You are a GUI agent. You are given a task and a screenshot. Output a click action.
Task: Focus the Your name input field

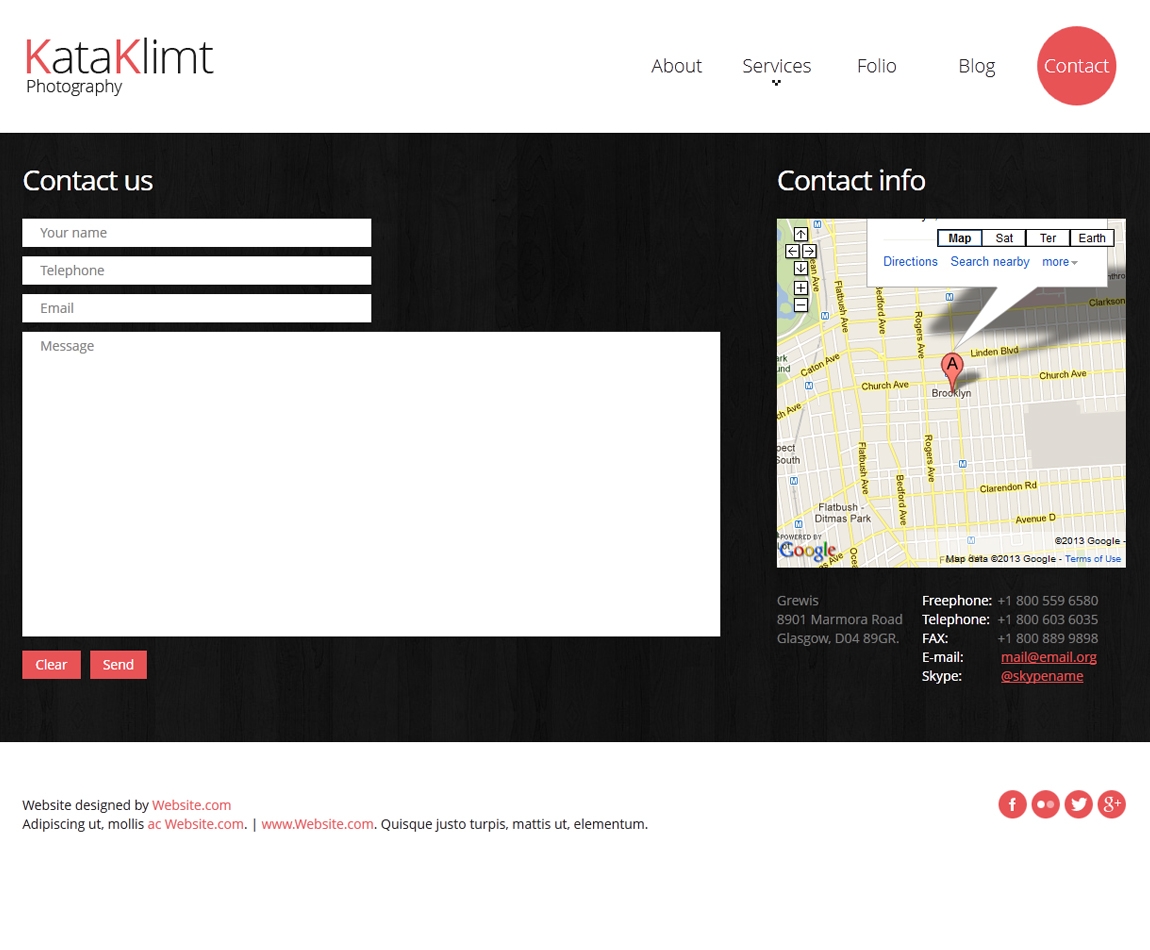pos(196,233)
